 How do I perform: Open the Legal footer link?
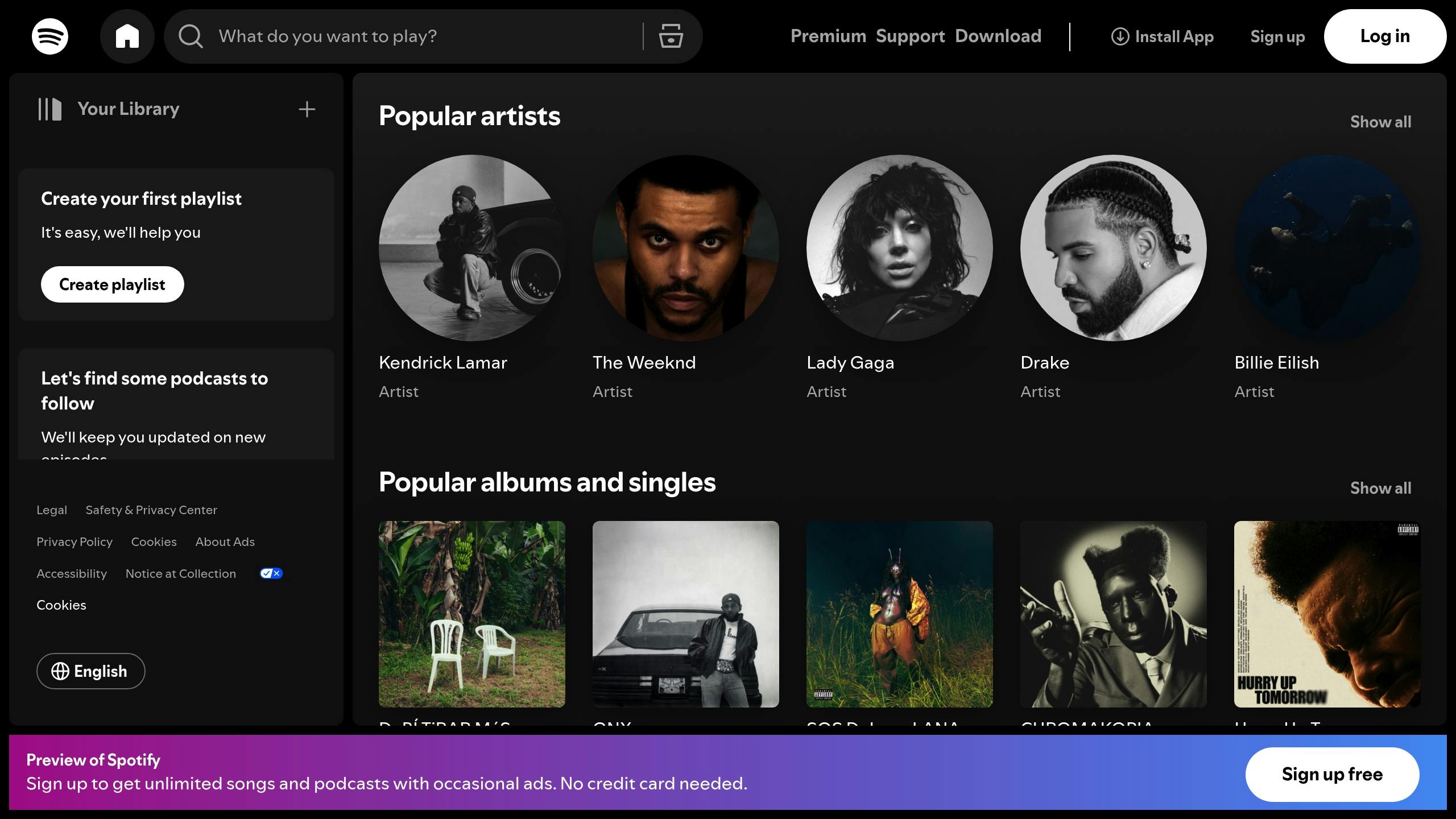(x=52, y=510)
